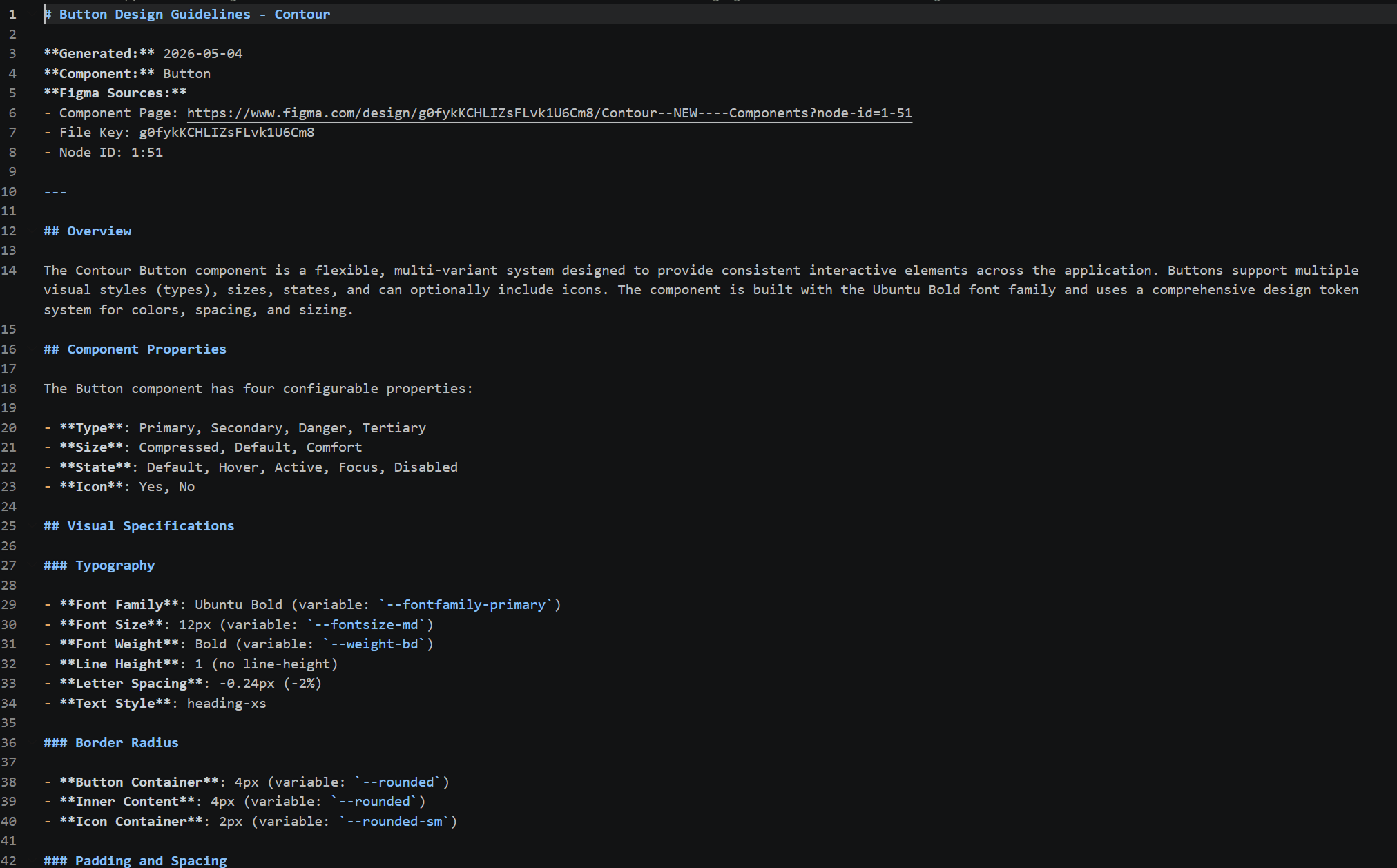This screenshot has height=868, width=1397.
Task: Click the '# Button Design Guidelines - Contour' heading
Action: [x=187, y=15]
